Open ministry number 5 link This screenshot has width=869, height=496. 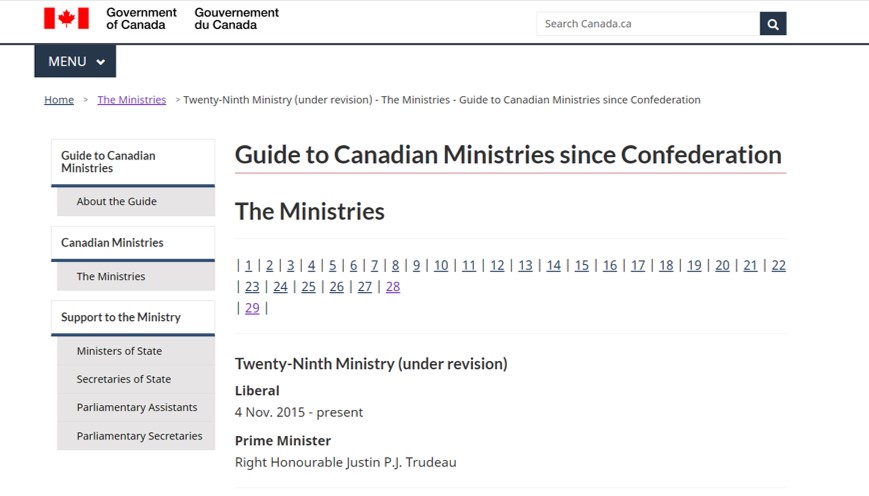[x=333, y=266]
